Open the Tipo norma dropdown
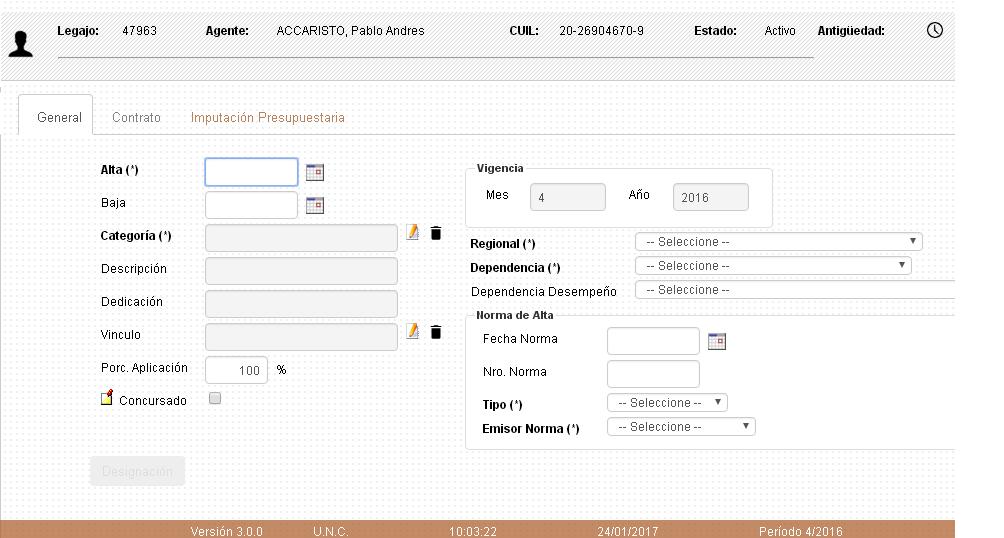 pyautogui.click(x=667, y=403)
